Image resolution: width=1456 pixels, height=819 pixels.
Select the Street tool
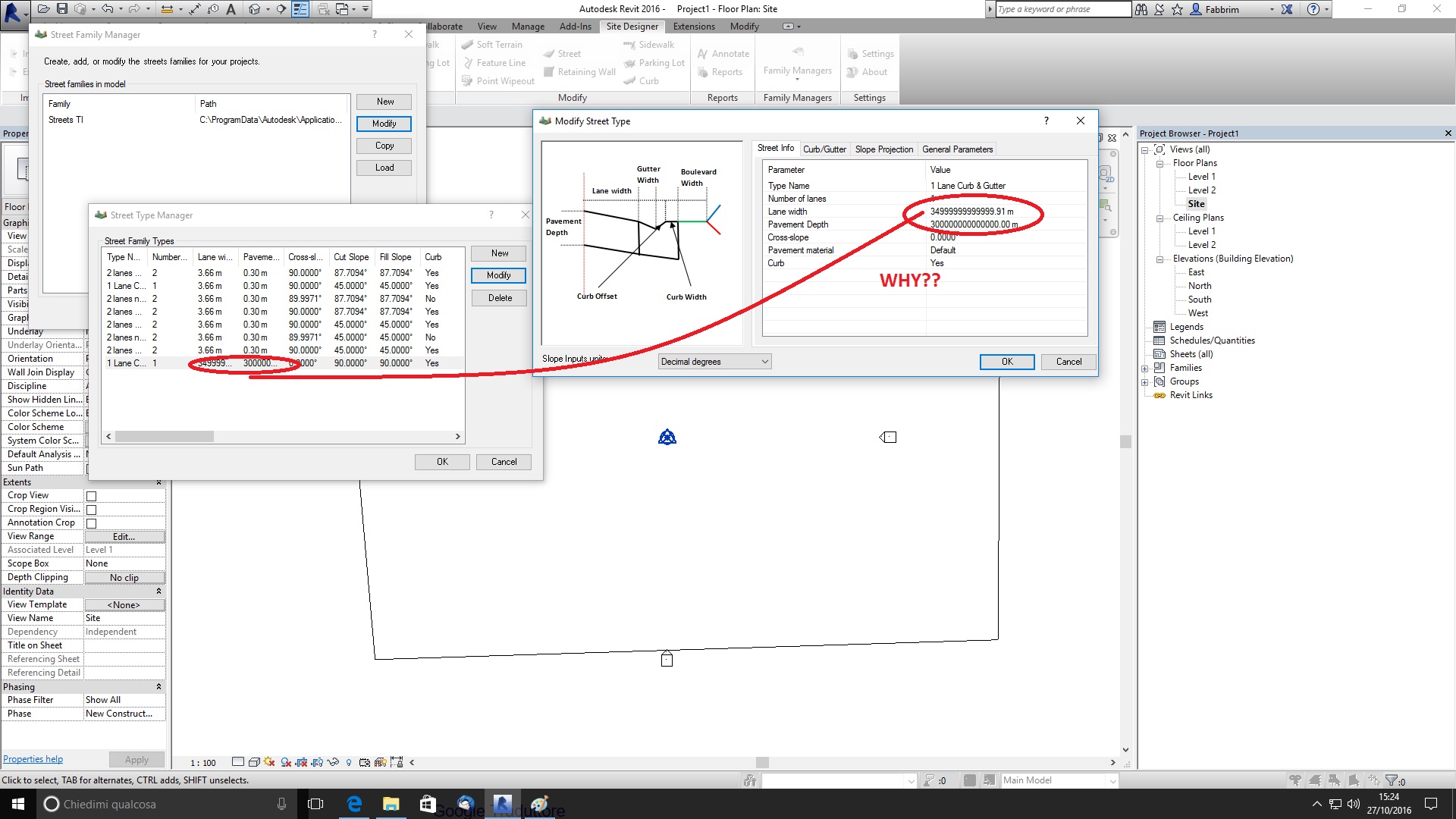(568, 53)
